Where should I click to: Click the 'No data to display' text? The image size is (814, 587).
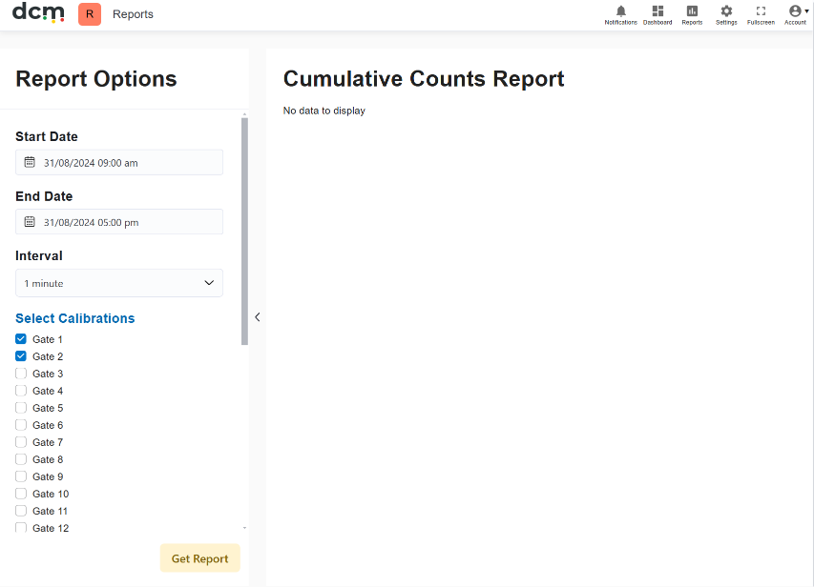point(324,111)
